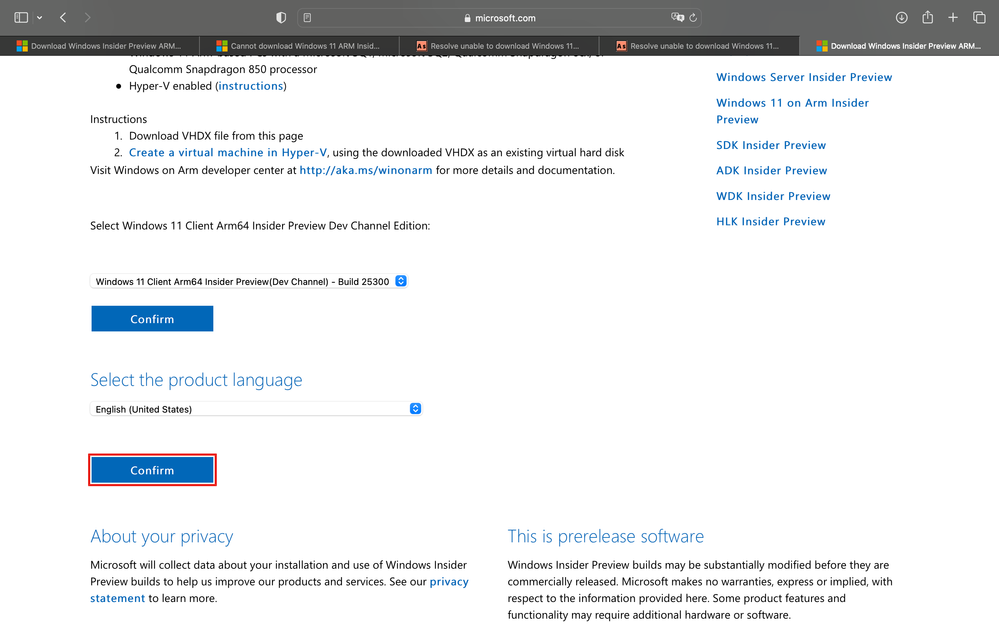Click 'Download VHDX file from this page' text

(216, 136)
